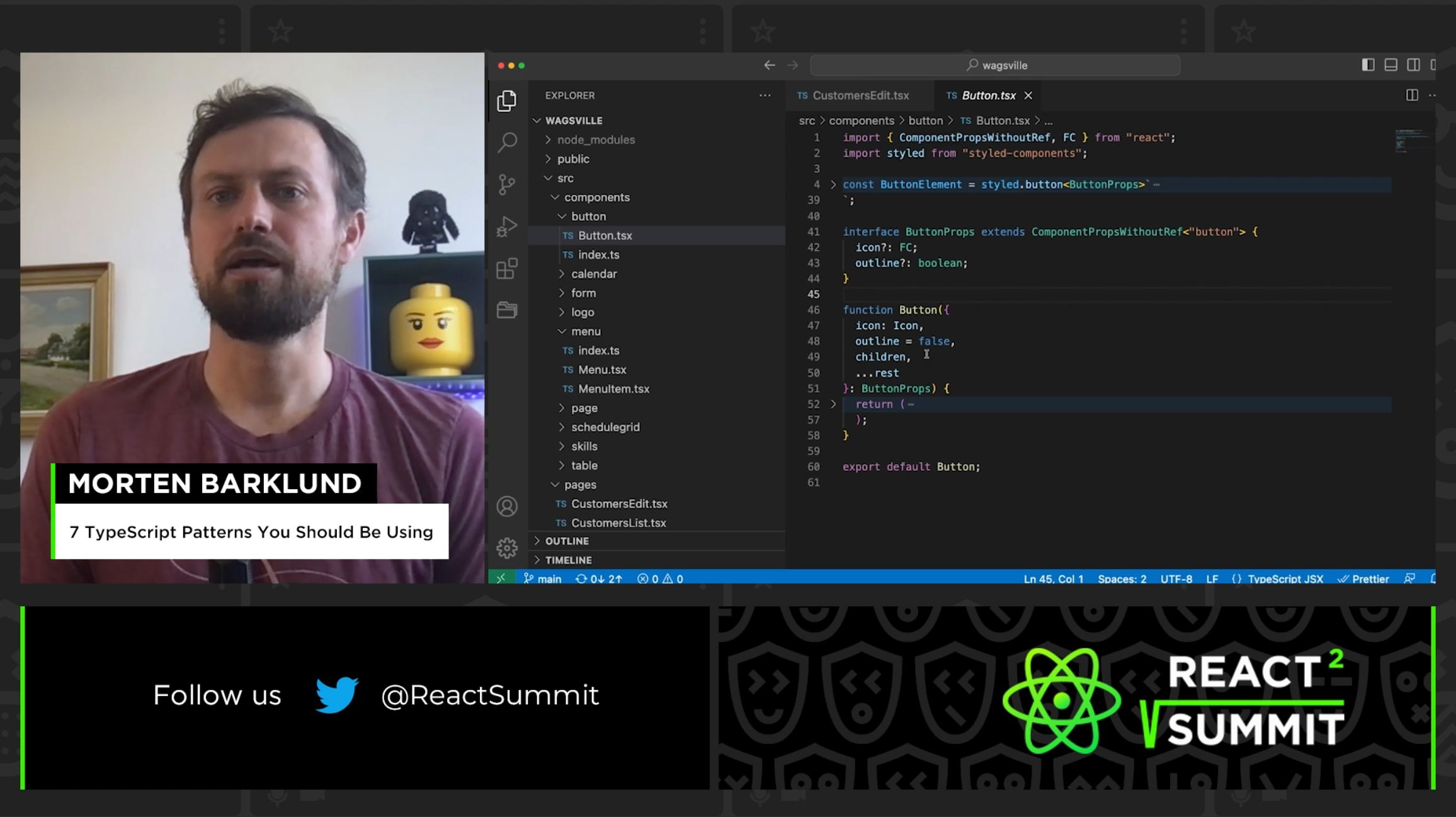This screenshot has width=1456, height=817.
Task: Click the Prettier status item
Action: point(1363,578)
